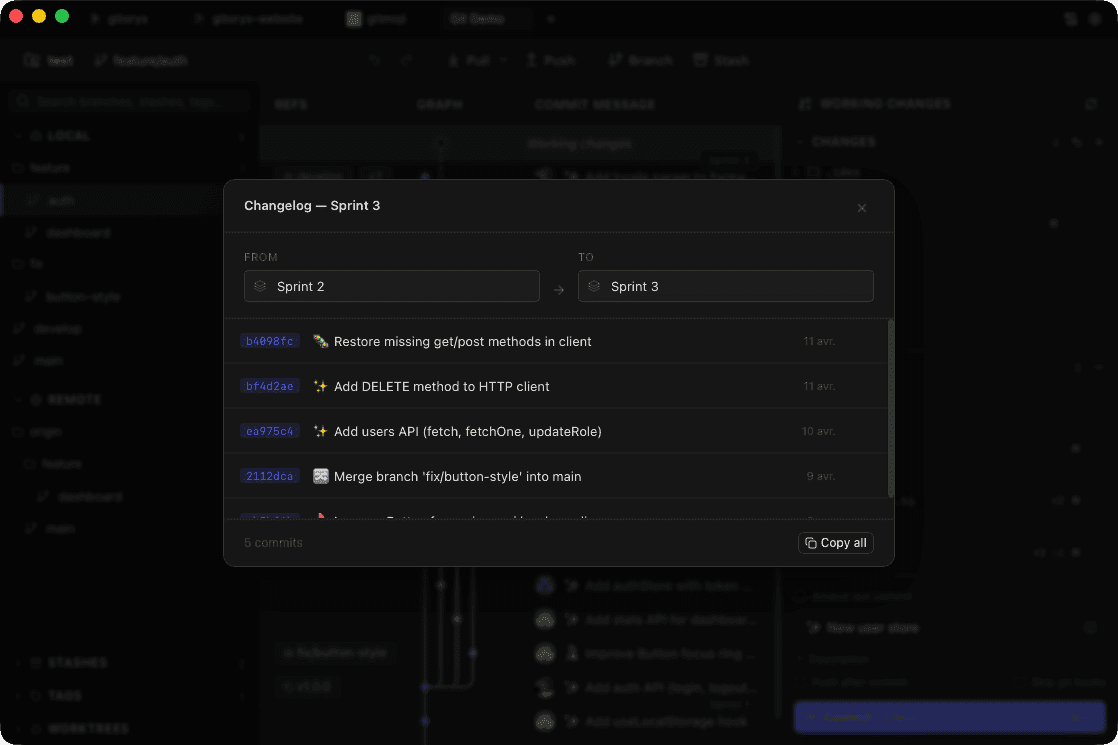Click the REFS column header
Screen dimensions: 1118x745
tap(291, 104)
